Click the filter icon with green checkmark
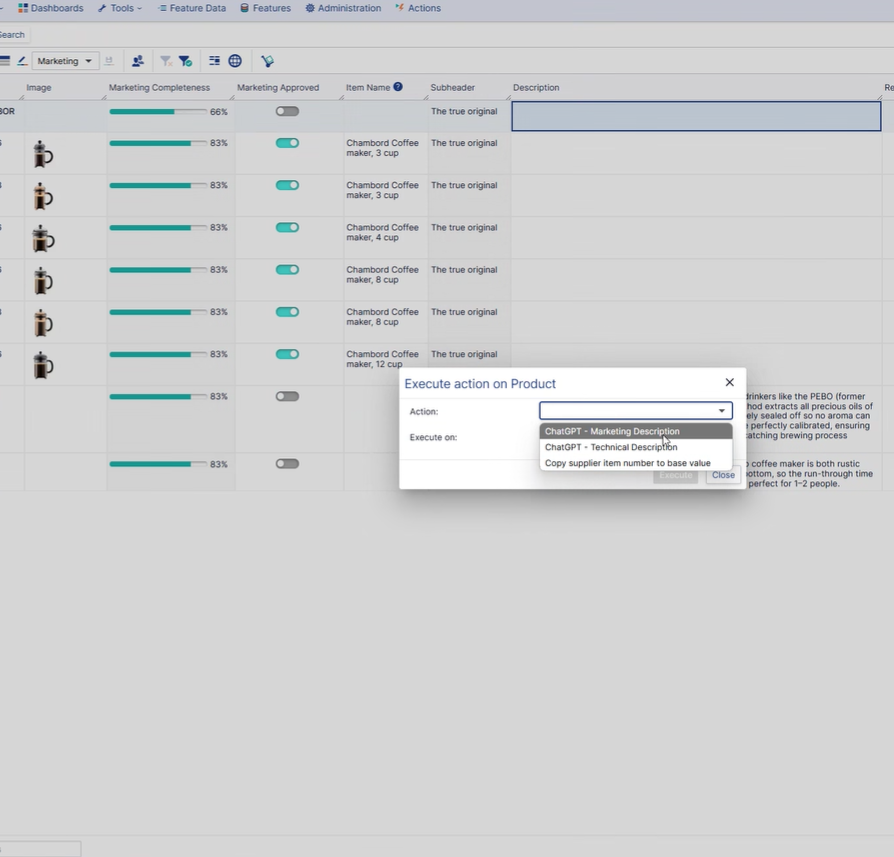 185,61
